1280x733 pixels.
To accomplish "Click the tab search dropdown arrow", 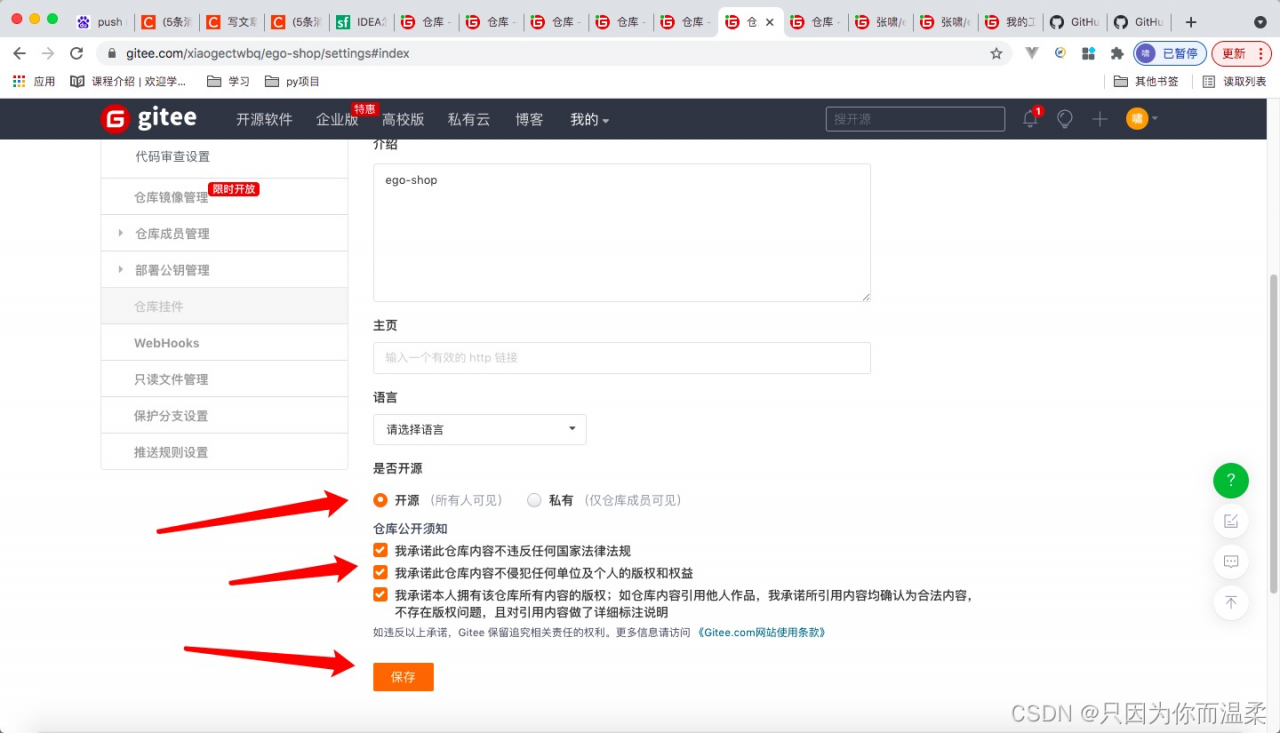I will point(1260,22).
